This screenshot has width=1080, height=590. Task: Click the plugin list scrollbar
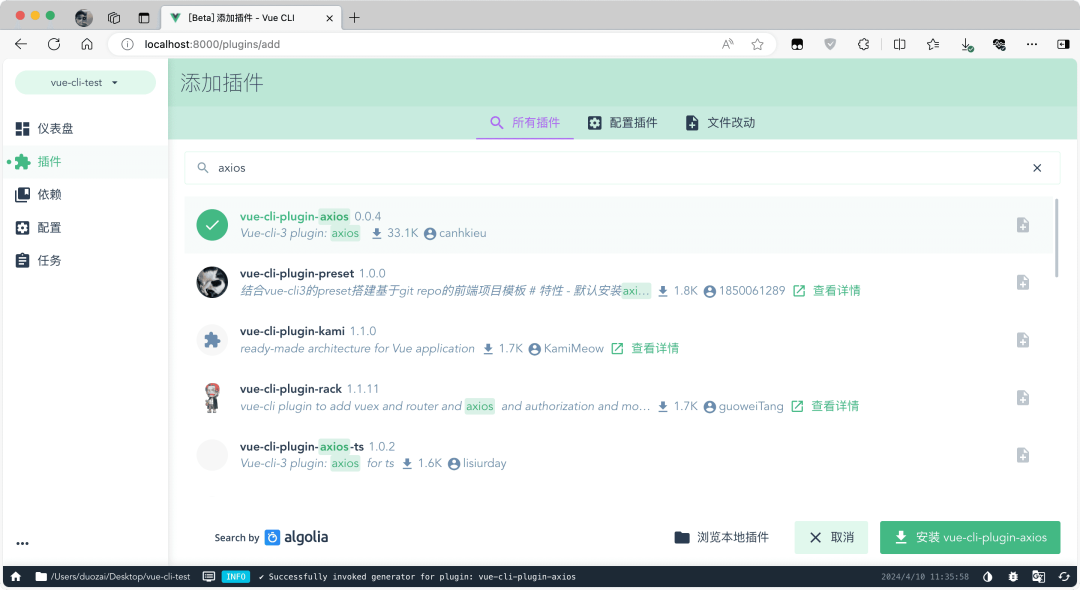tap(1057, 238)
